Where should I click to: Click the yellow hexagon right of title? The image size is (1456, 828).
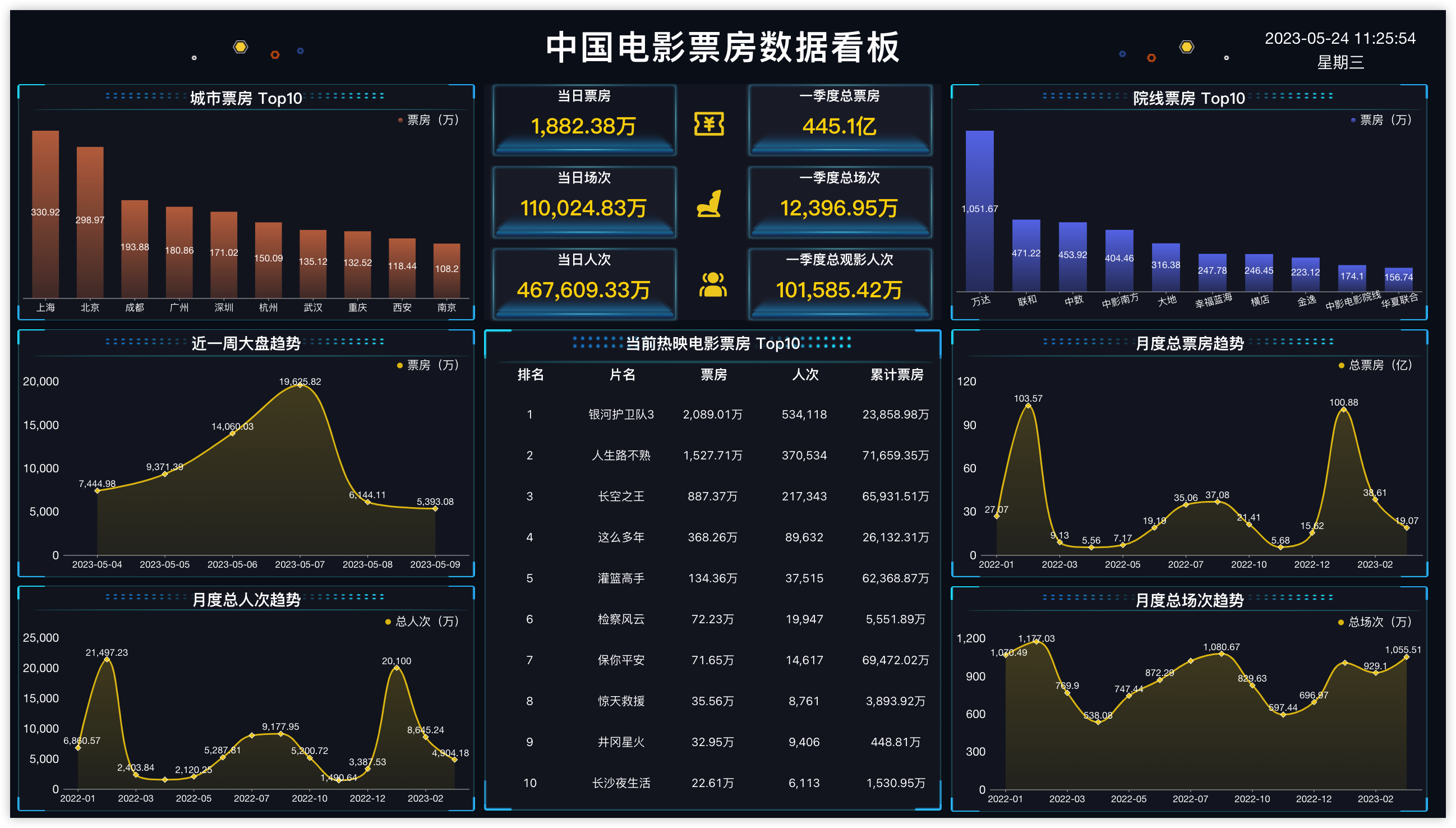point(1186,47)
